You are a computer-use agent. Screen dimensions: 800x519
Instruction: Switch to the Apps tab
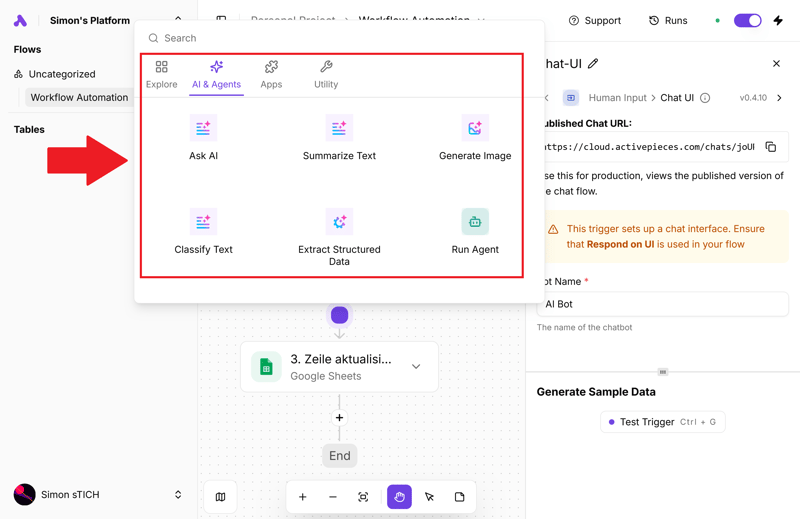click(x=271, y=74)
